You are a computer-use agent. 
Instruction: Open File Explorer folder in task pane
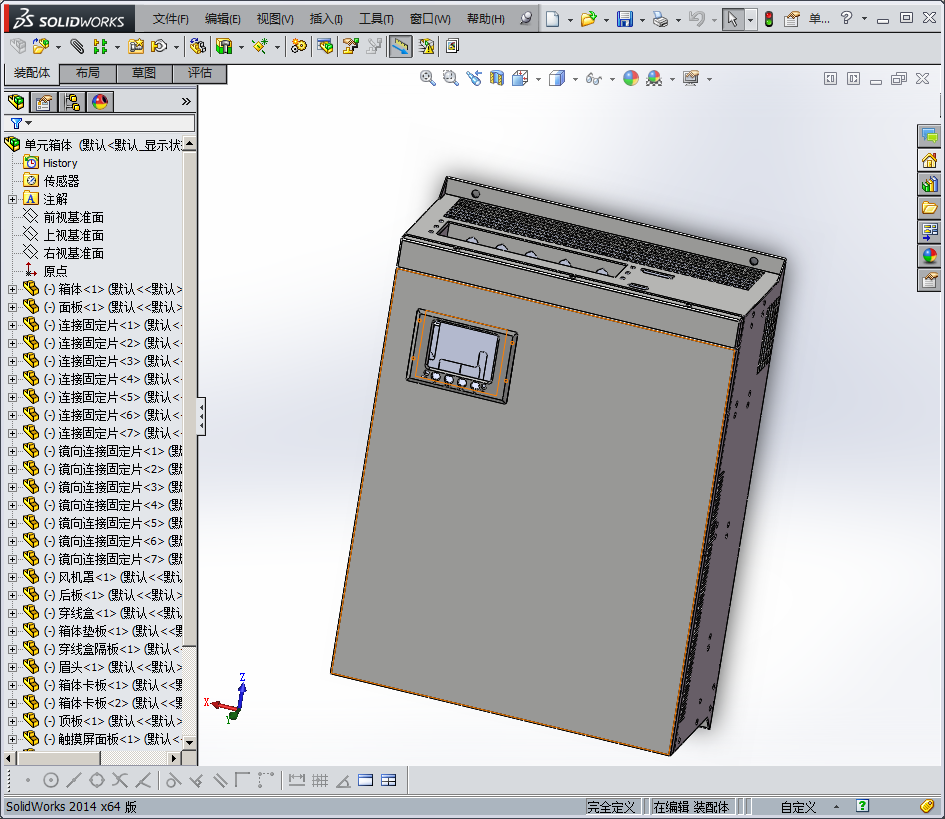pos(930,208)
